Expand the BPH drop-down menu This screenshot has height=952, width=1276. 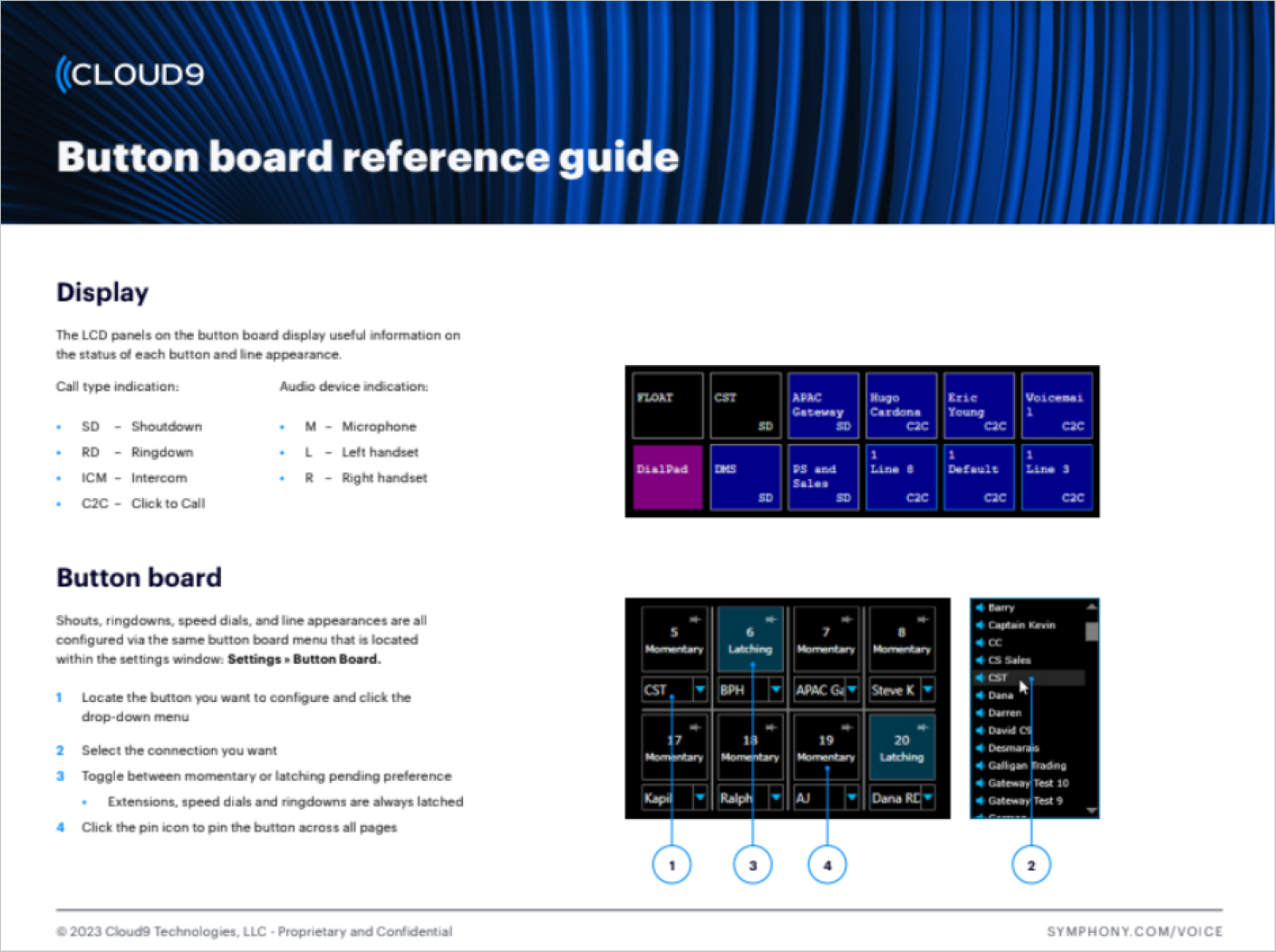776,690
